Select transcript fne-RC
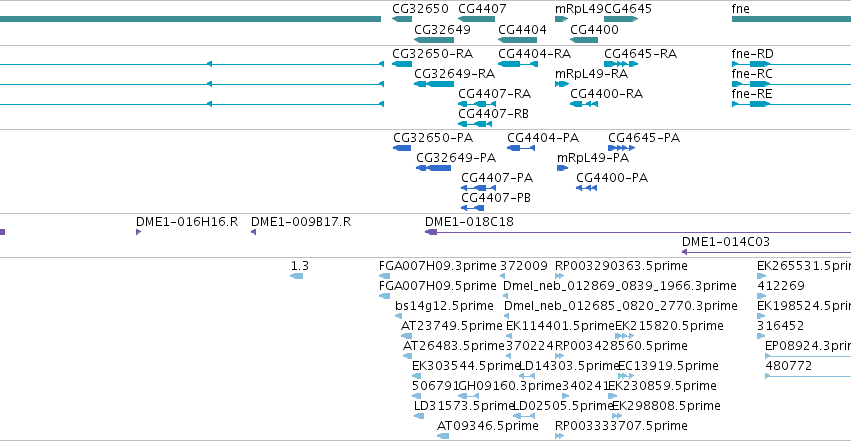The width and height of the screenshot is (851, 441). [x=791, y=84]
